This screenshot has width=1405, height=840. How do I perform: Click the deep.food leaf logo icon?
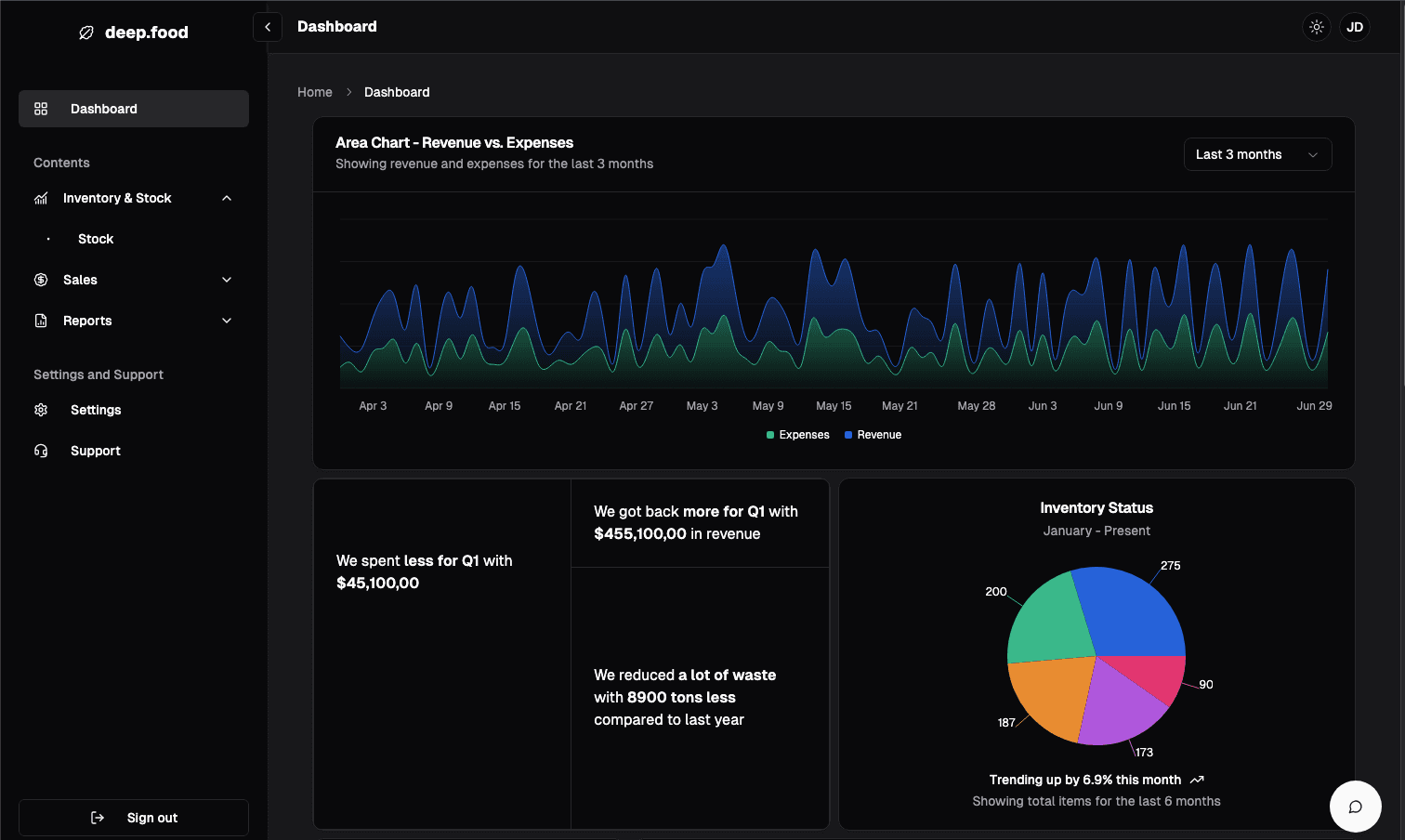(x=86, y=33)
